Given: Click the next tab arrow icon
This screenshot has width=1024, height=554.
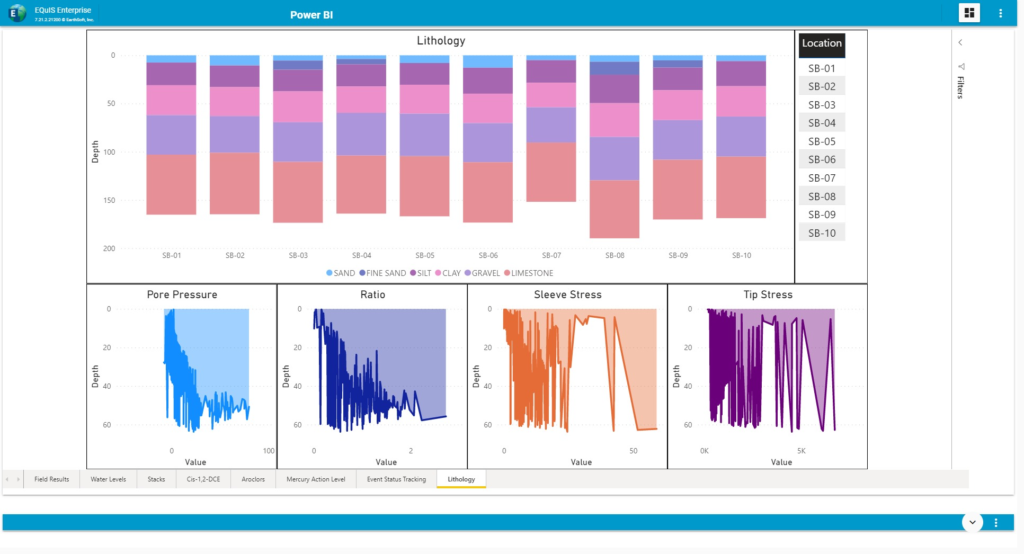Looking at the screenshot, I should 17,480.
